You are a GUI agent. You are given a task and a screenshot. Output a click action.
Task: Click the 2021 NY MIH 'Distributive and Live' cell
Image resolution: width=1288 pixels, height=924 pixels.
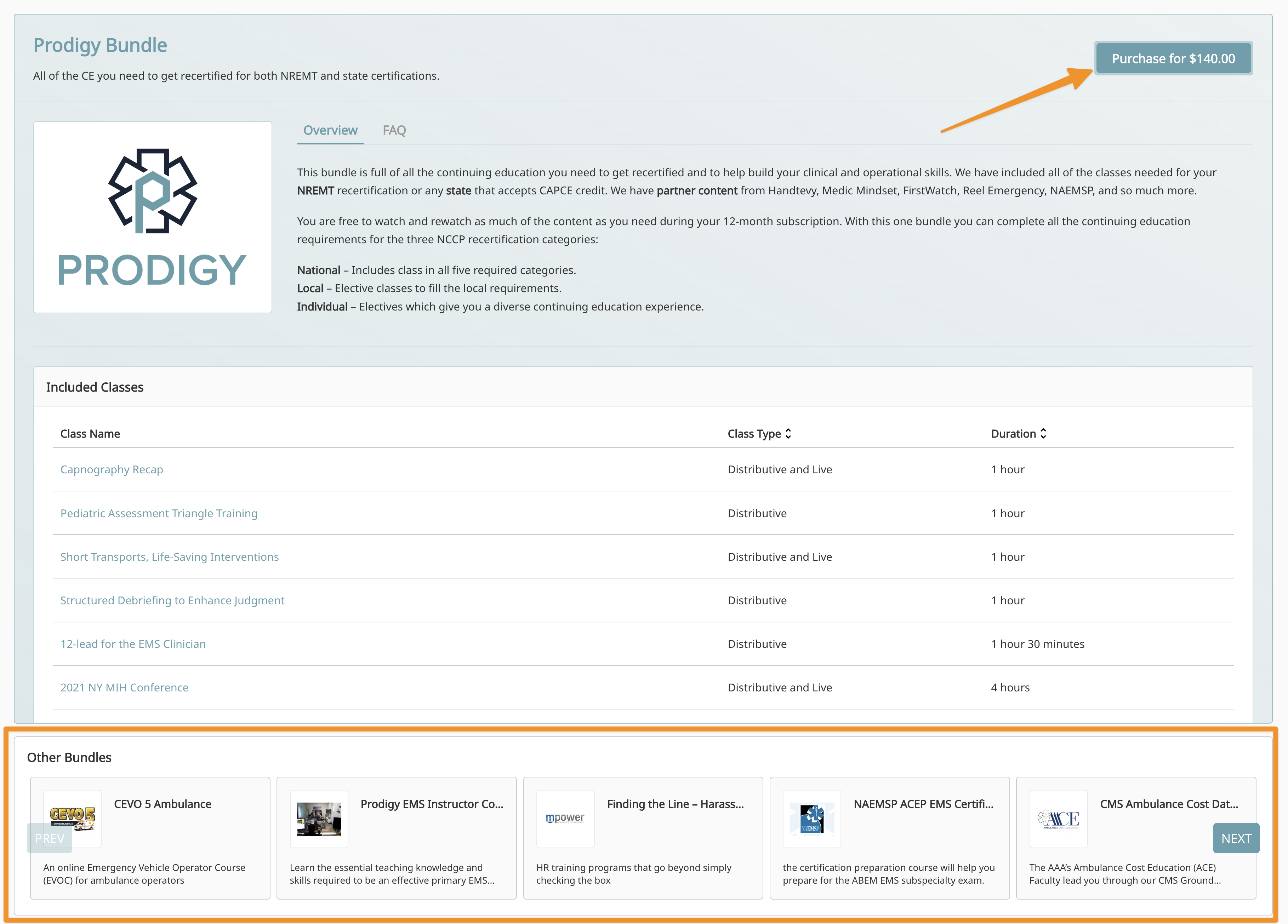pos(780,688)
